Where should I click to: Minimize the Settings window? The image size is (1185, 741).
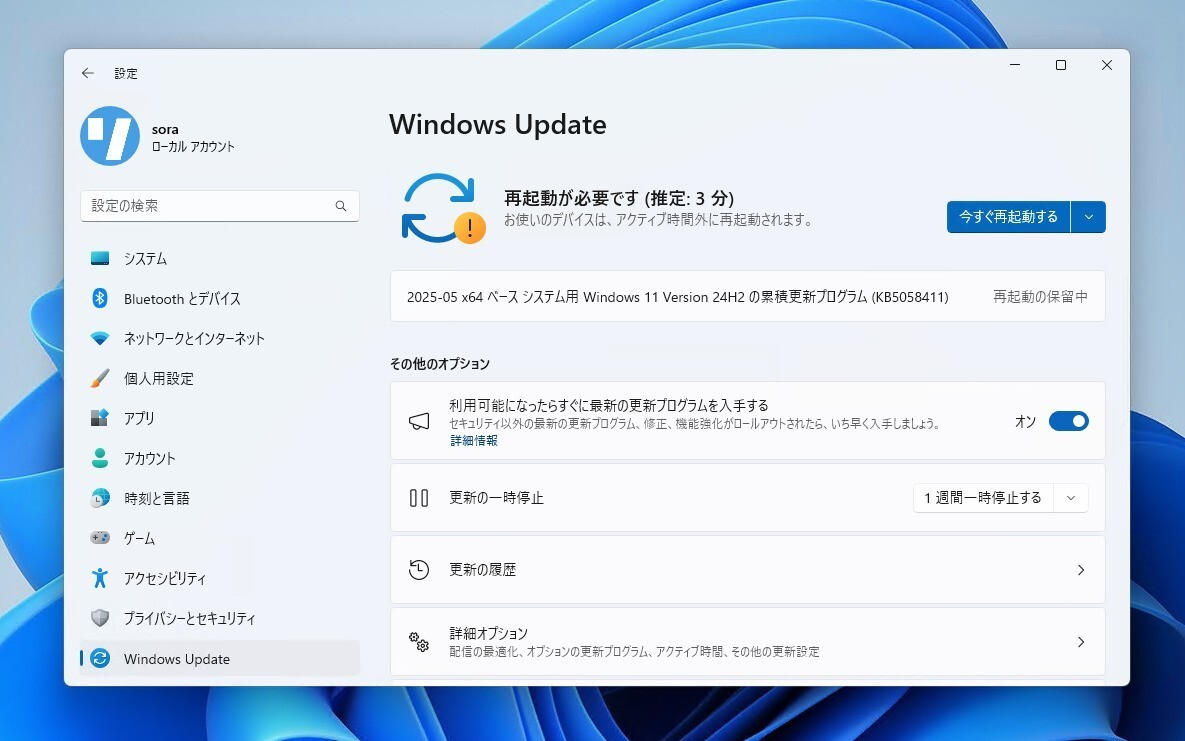point(1015,66)
